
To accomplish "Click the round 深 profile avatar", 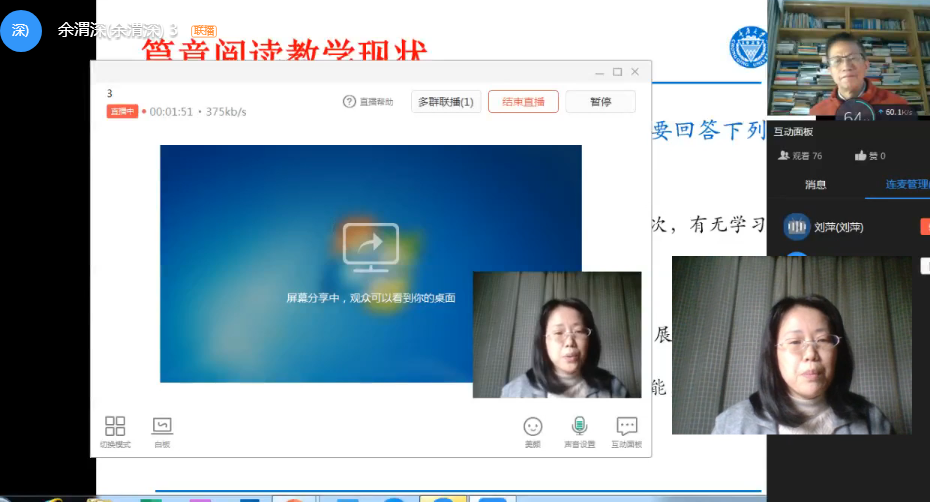I will pos(21,30).
